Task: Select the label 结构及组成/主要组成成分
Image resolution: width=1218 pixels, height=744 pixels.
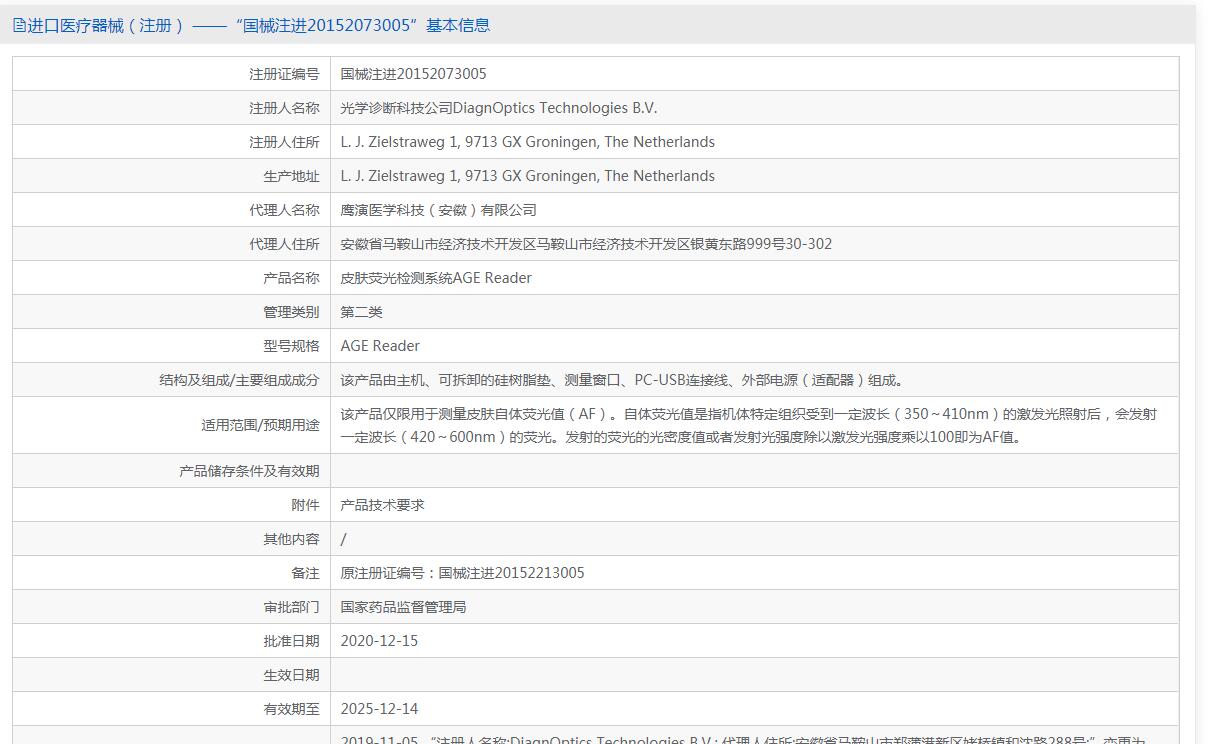Action: click(x=239, y=380)
